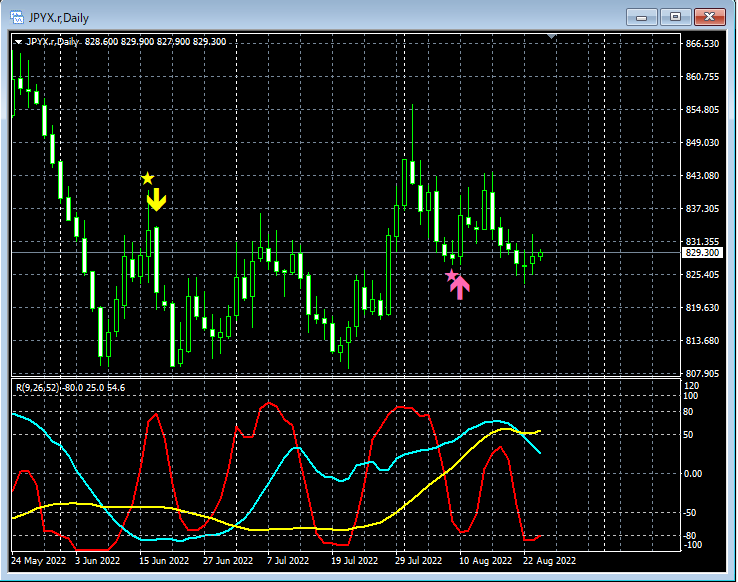Click the 10 Aug 2022 date label

[x=485, y=560]
